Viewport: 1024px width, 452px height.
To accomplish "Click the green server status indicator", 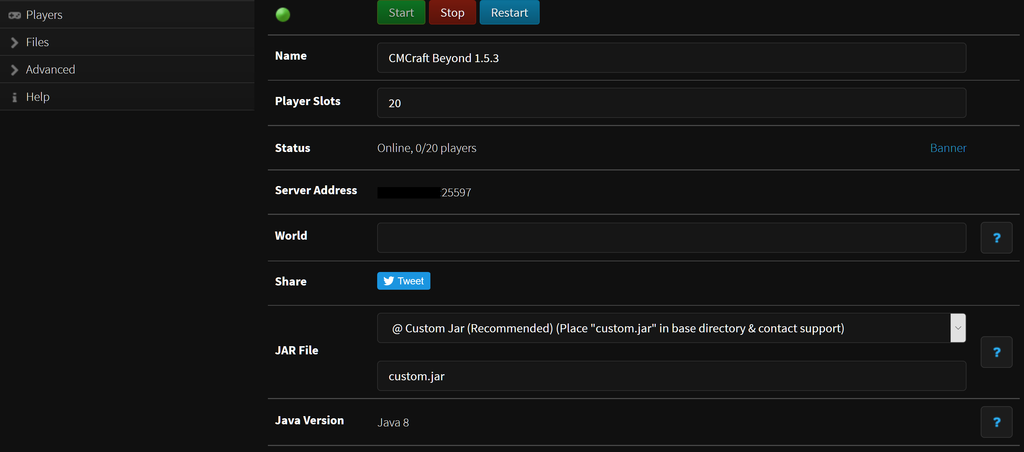I will coord(282,14).
